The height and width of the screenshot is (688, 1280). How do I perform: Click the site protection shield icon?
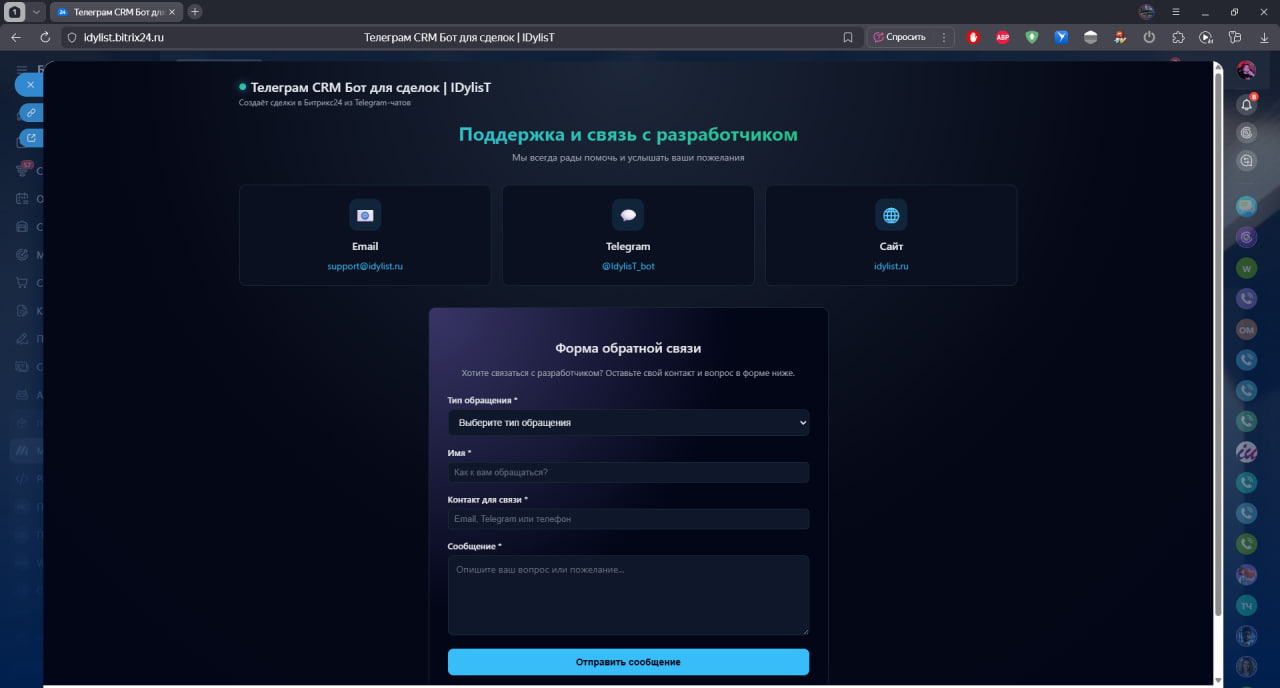tap(71, 37)
